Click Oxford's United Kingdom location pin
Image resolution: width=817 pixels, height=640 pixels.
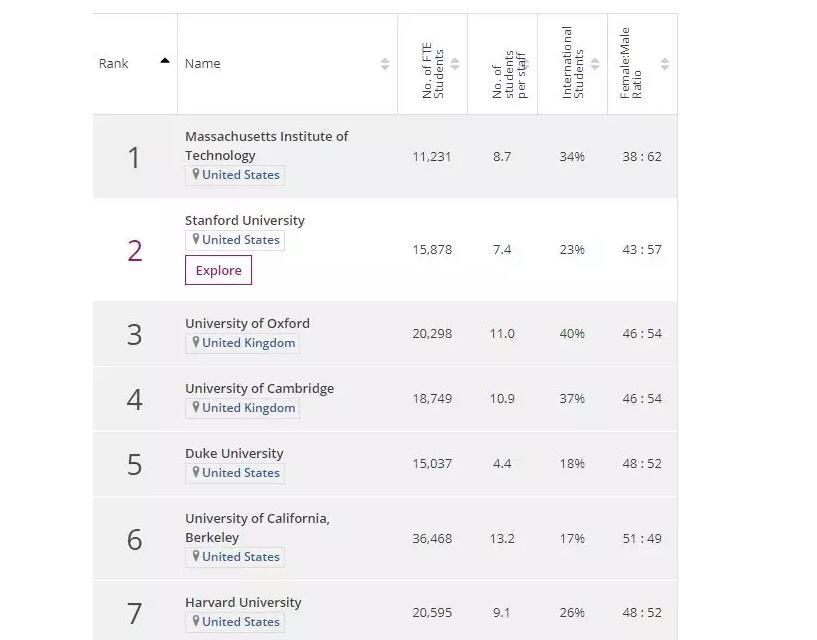point(197,343)
